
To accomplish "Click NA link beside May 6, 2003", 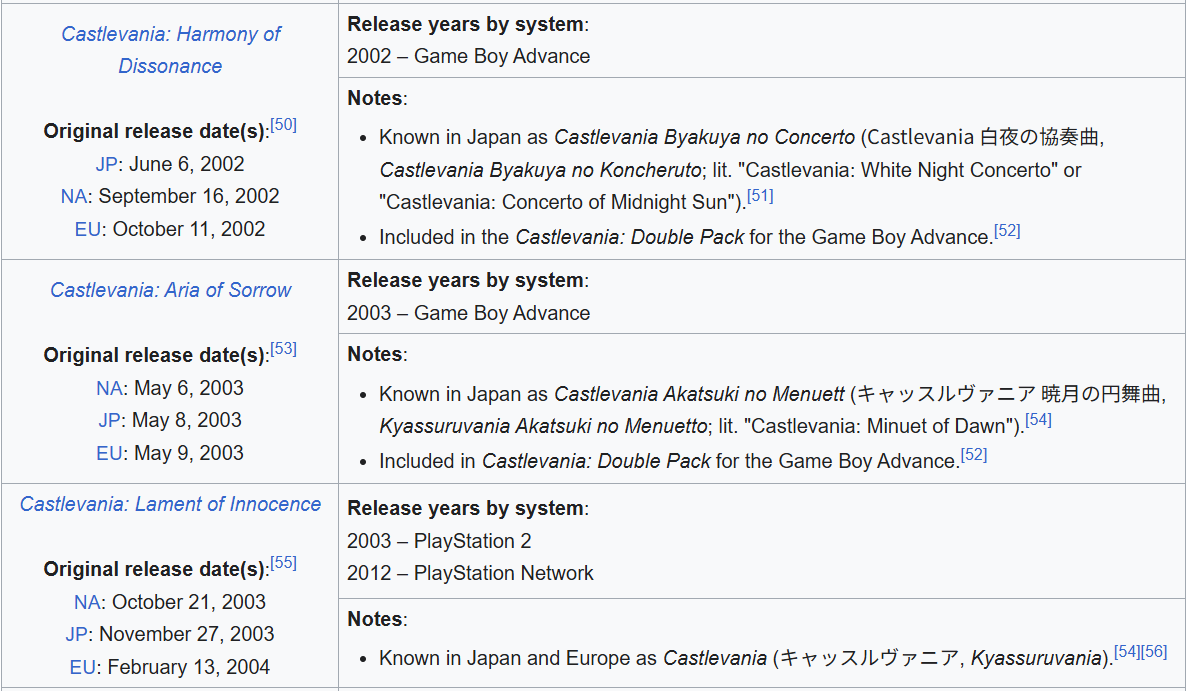I will point(109,388).
